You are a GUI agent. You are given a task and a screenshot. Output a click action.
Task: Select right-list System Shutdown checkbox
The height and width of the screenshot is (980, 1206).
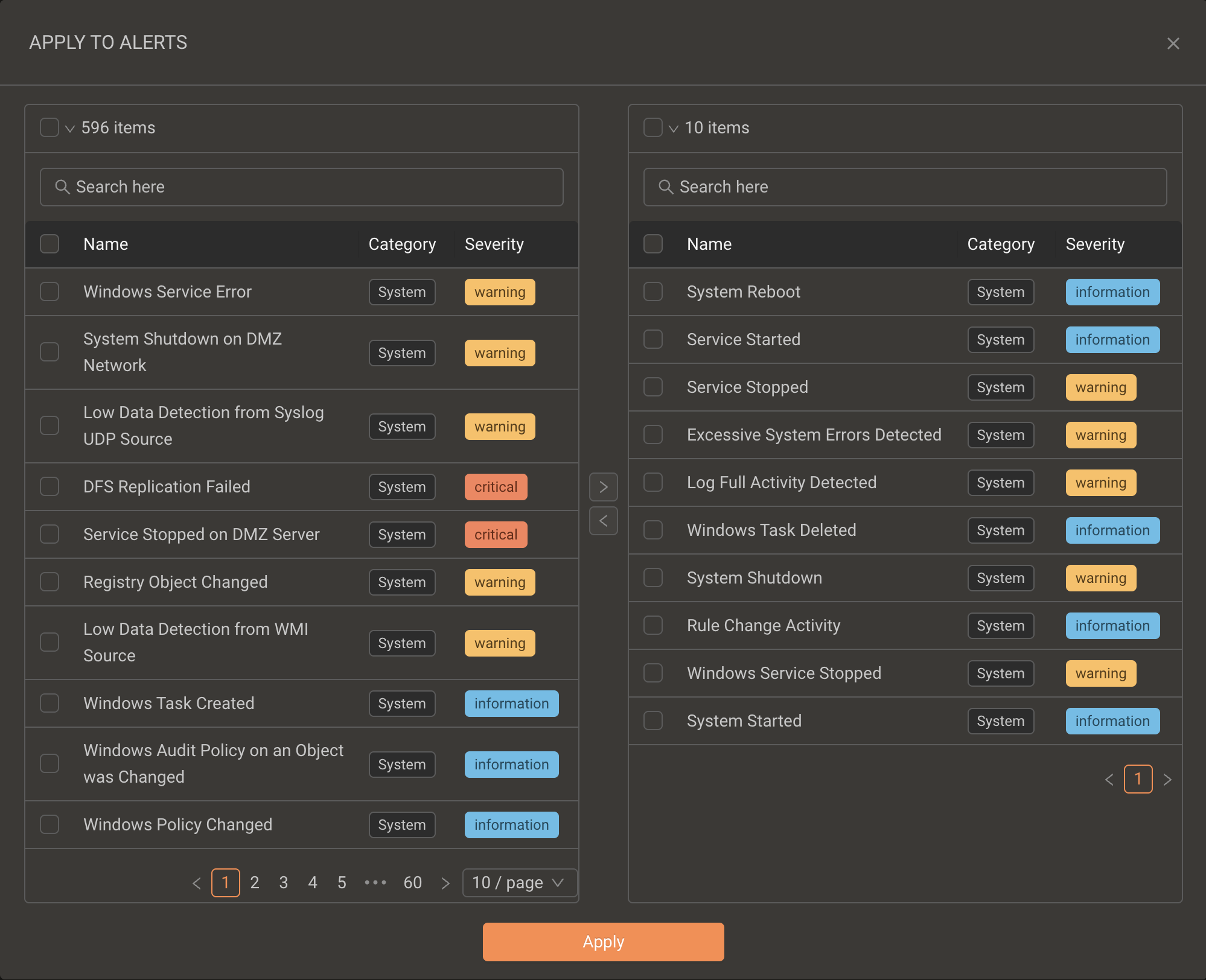653,577
